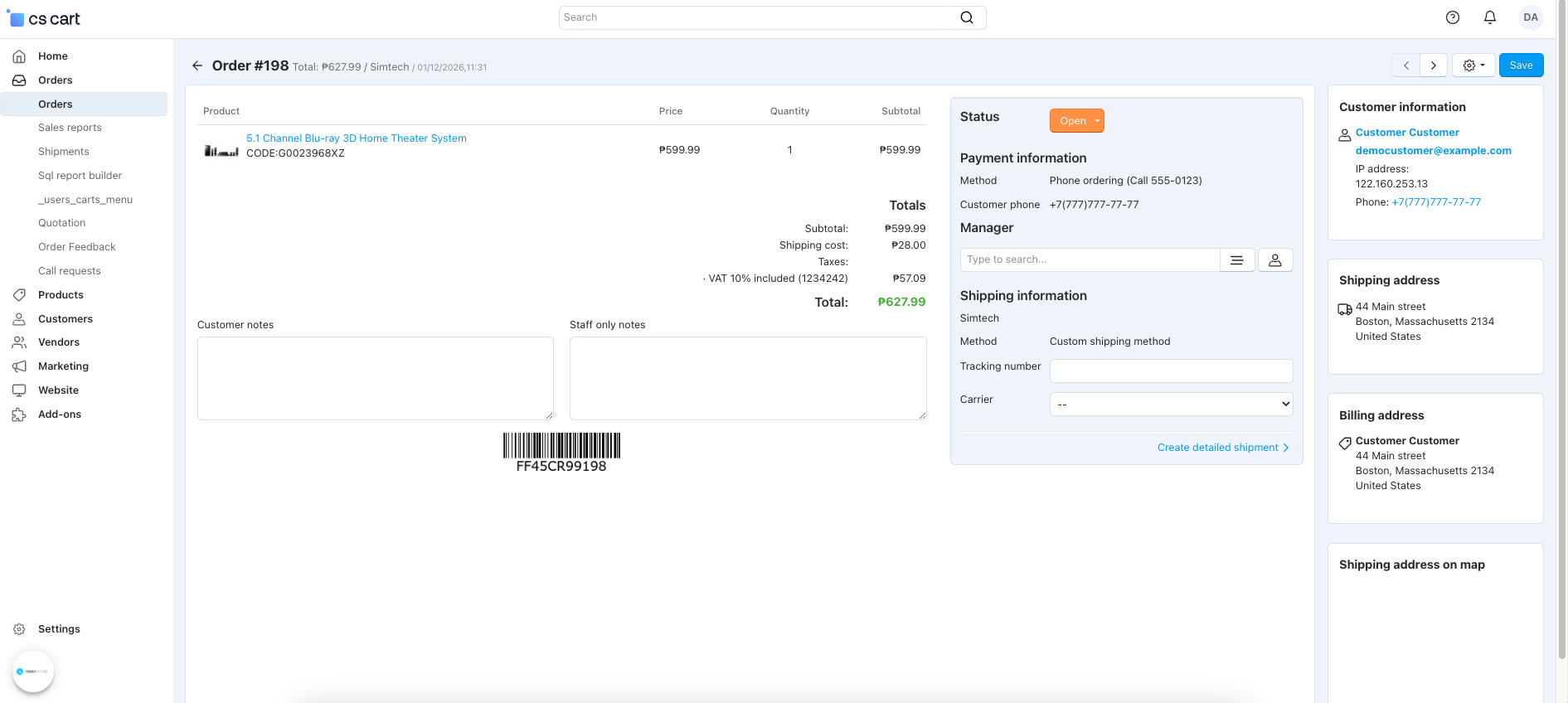Screen dimensions: 1568x703
Task: Open the Products menu section
Action: pyautogui.click(x=61, y=295)
